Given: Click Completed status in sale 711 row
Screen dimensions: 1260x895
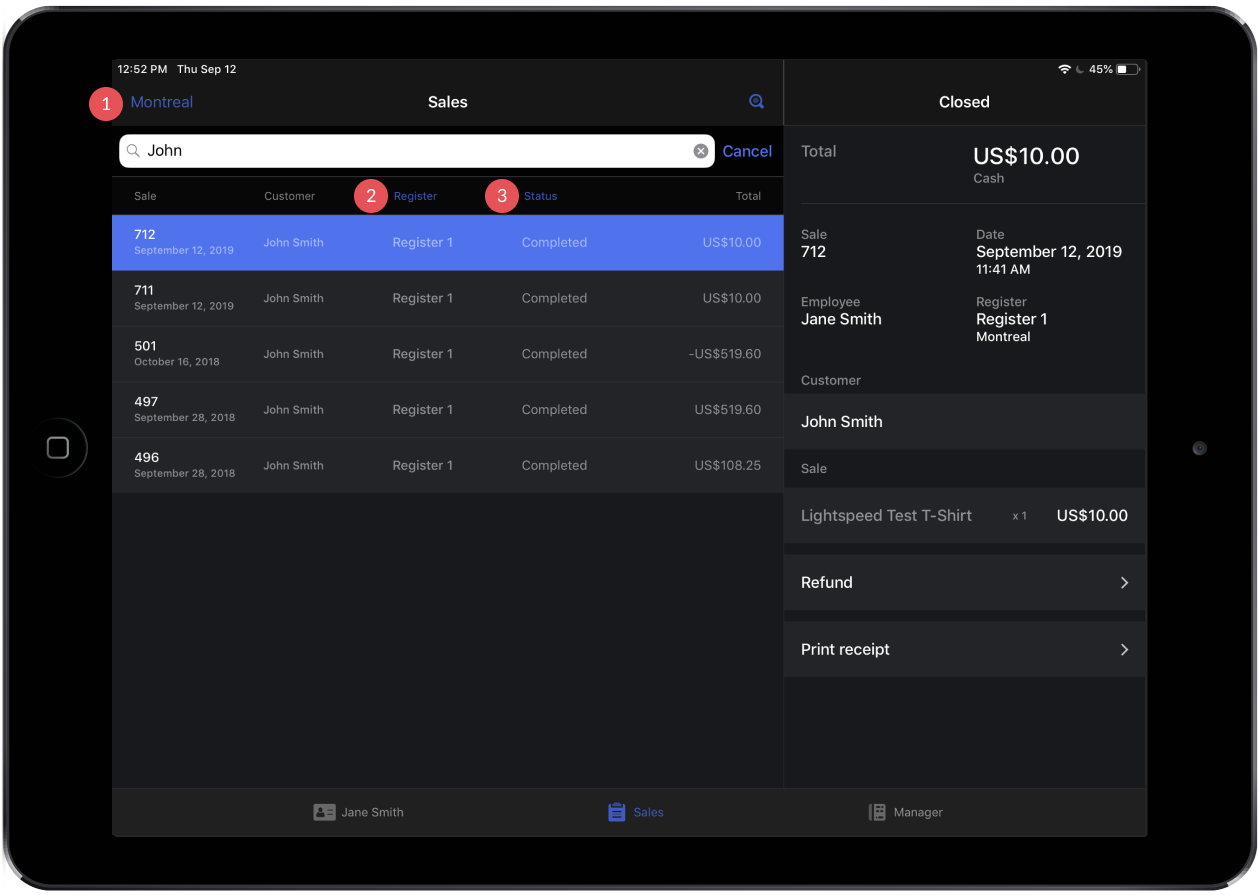Looking at the screenshot, I should [554, 298].
